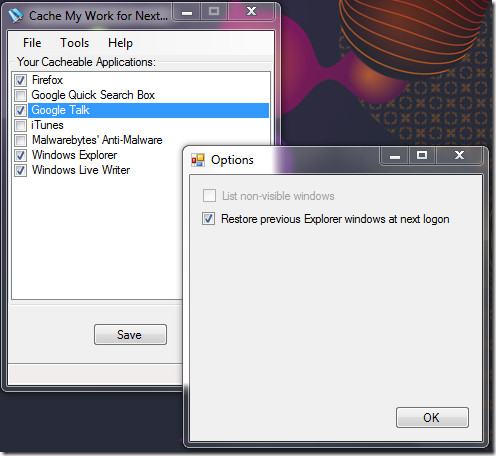Open the File menu
496x456 pixels.
tap(32, 43)
